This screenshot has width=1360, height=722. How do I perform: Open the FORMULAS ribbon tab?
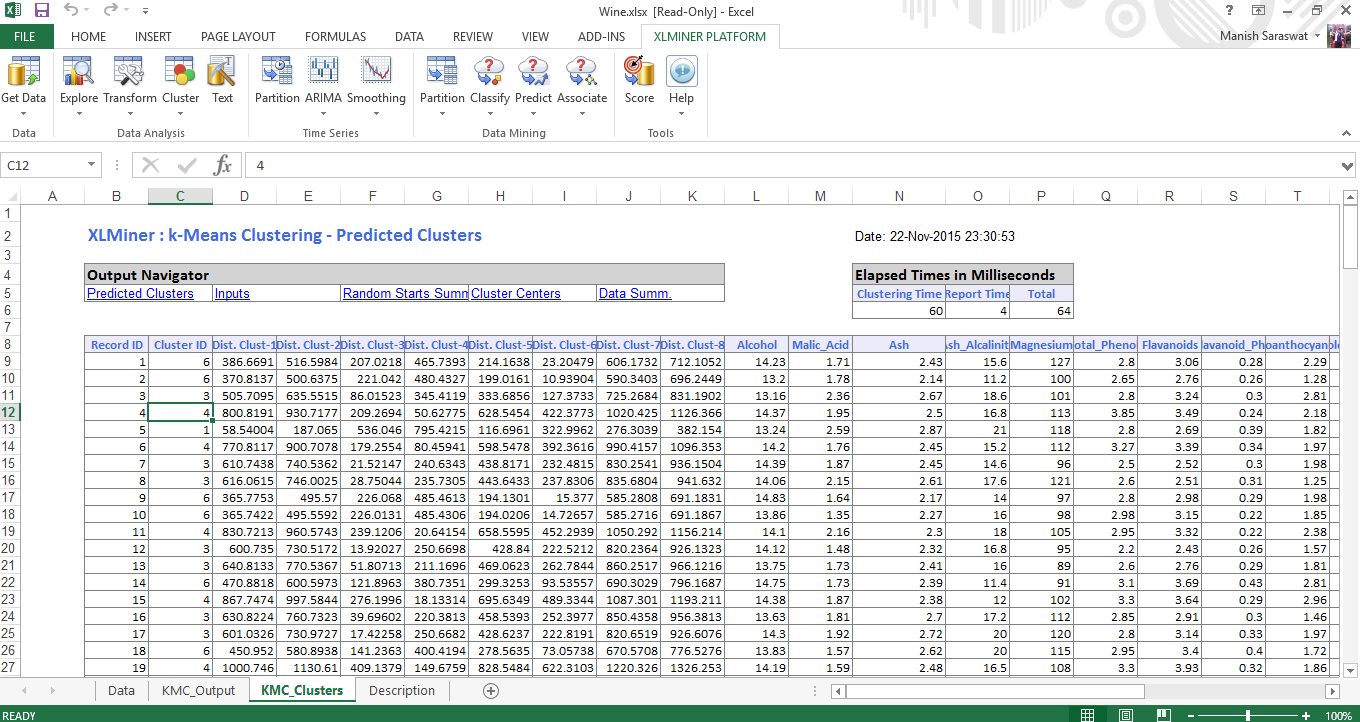coord(335,37)
